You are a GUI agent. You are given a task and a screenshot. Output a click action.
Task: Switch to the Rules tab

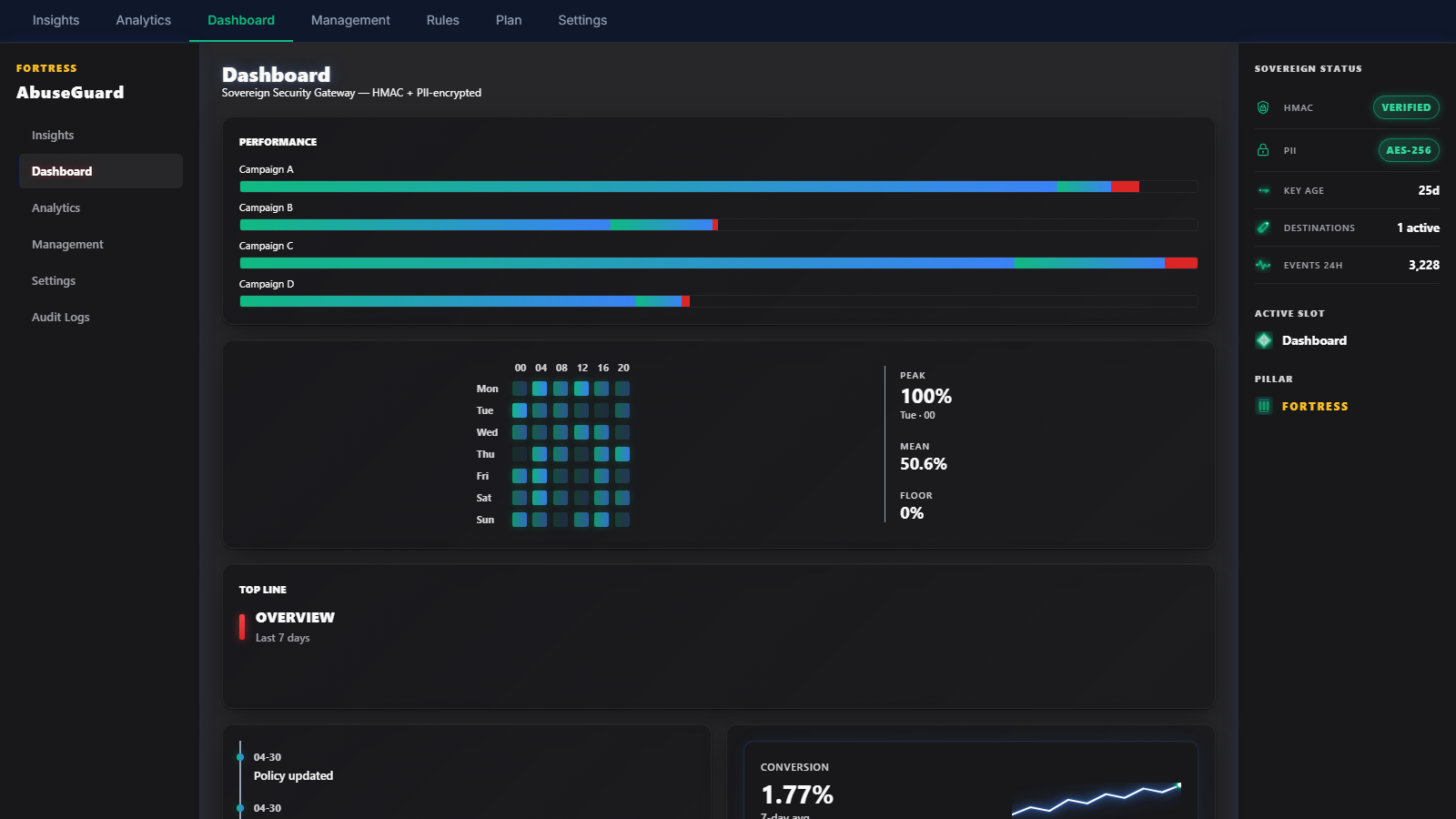click(x=443, y=20)
